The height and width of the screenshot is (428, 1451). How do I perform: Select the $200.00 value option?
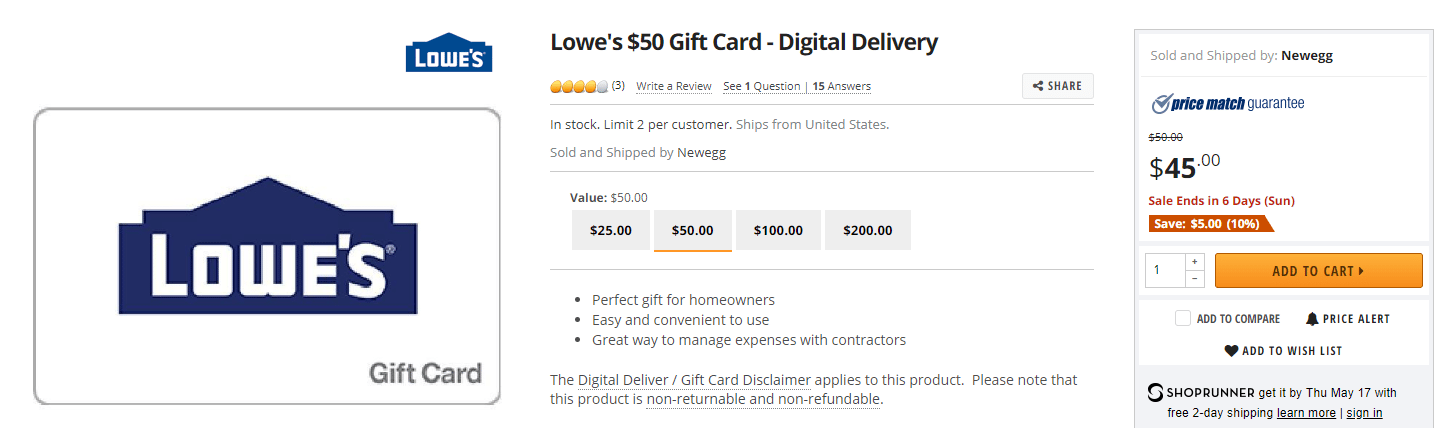[868, 230]
